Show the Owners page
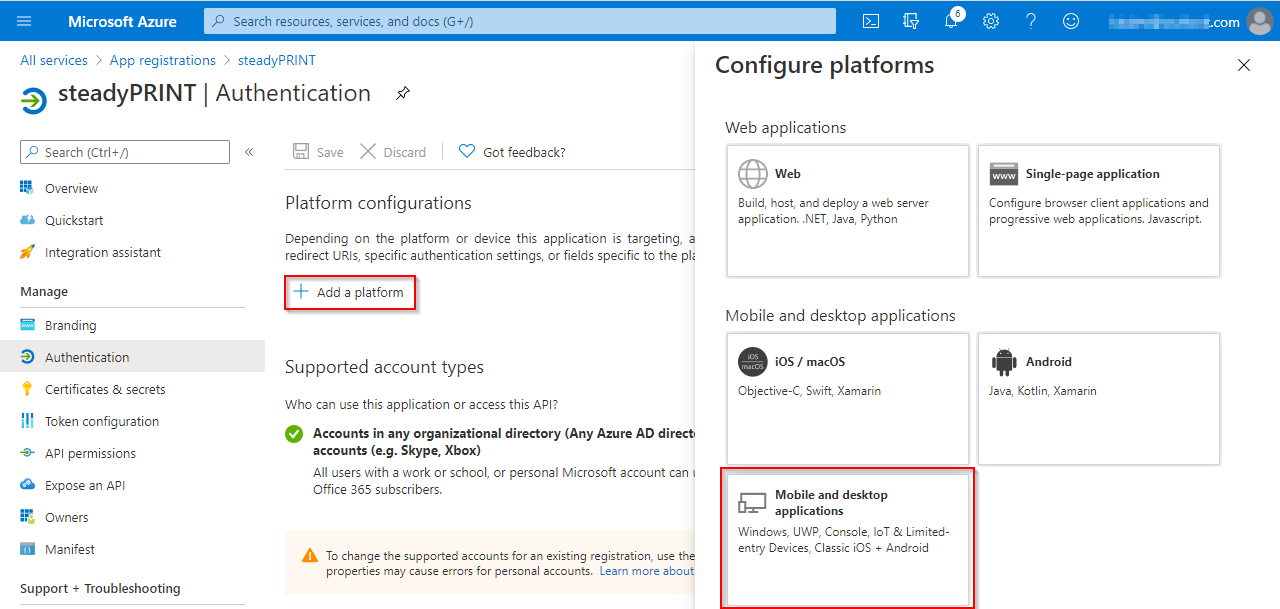The image size is (1280, 609). [x=67, y=517]
